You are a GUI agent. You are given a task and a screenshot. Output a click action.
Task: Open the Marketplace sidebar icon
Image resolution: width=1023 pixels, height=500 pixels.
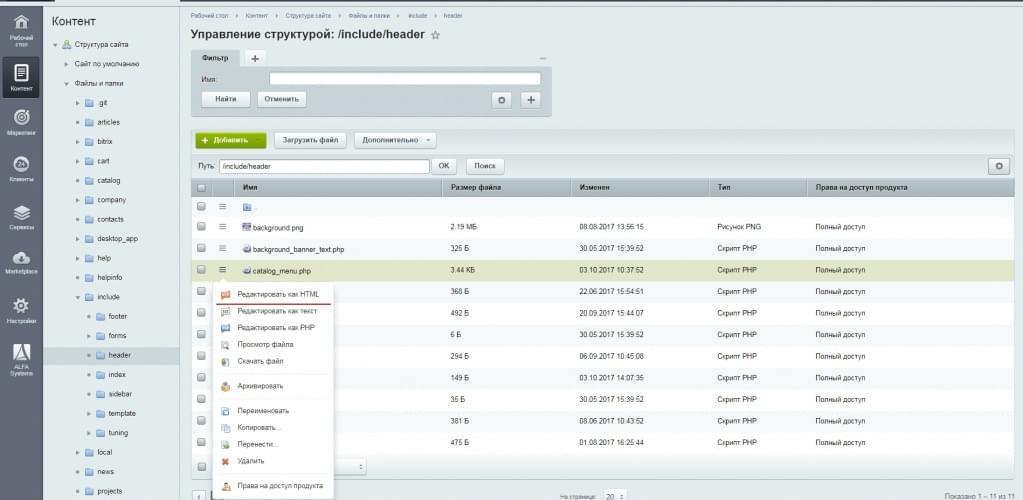pos(21,262)
